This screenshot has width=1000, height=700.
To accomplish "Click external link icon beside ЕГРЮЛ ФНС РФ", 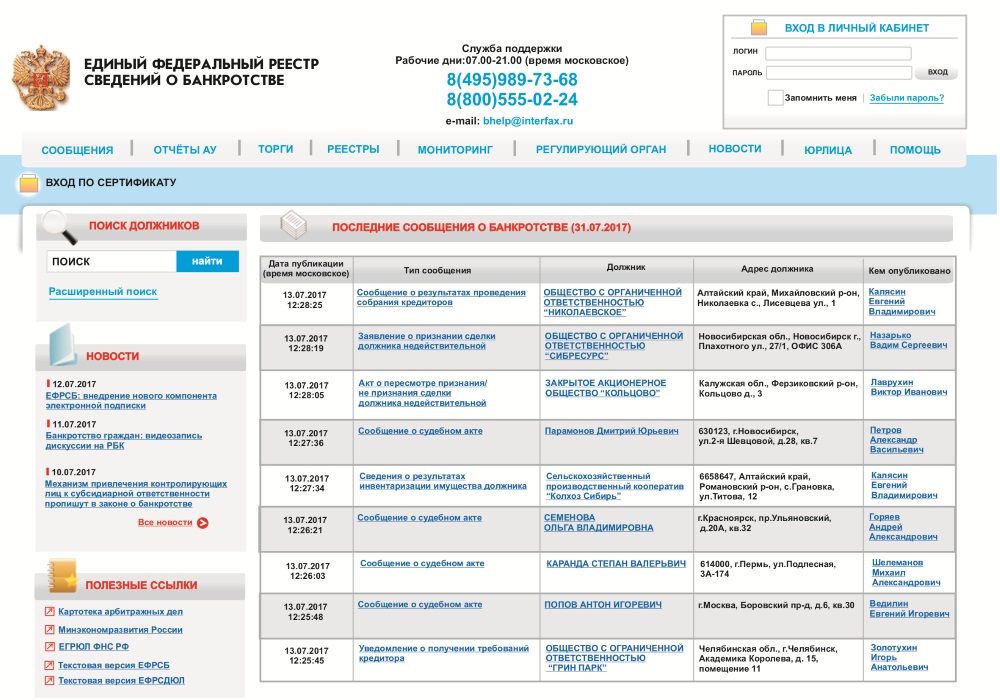I will 49,646.
